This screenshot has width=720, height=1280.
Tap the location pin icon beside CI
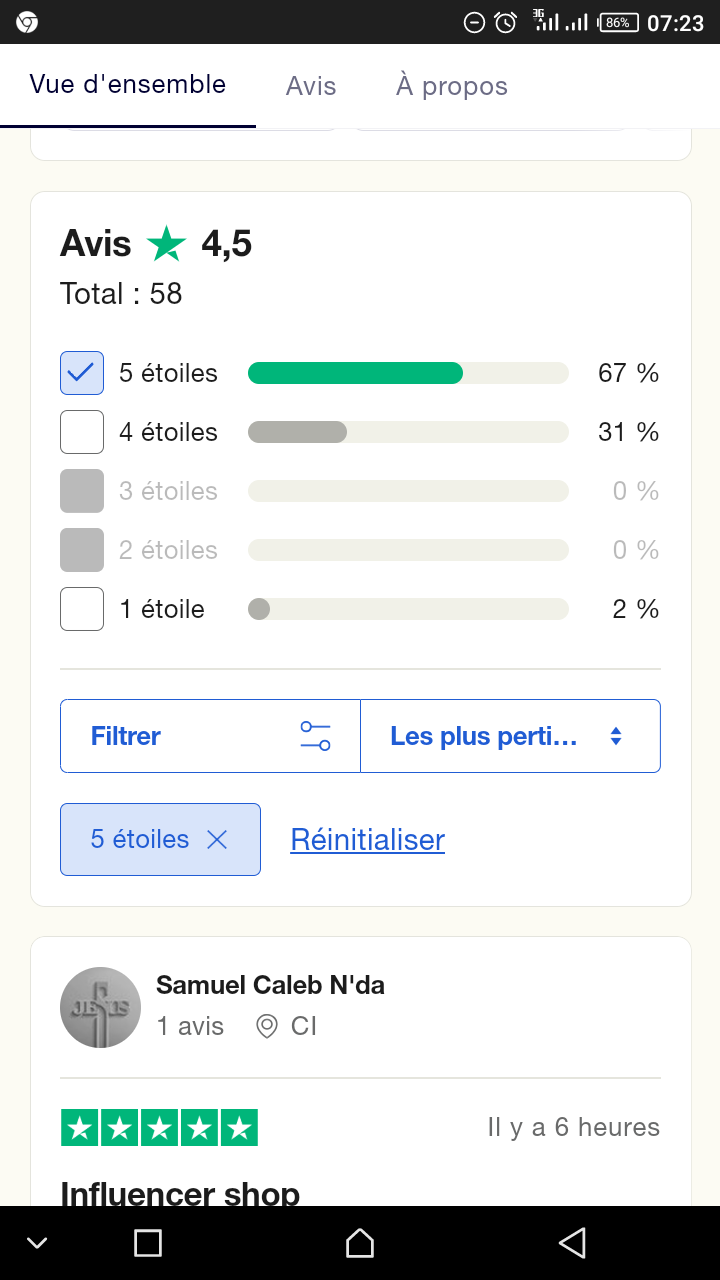267,1026
